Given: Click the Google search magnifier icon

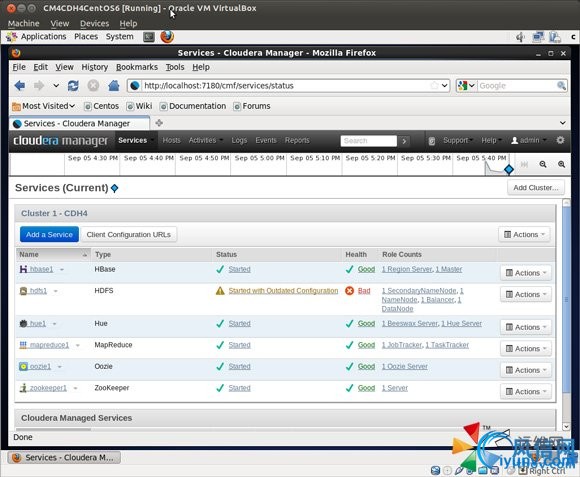Looking at the screenshot, I should [x=561, y=86].
